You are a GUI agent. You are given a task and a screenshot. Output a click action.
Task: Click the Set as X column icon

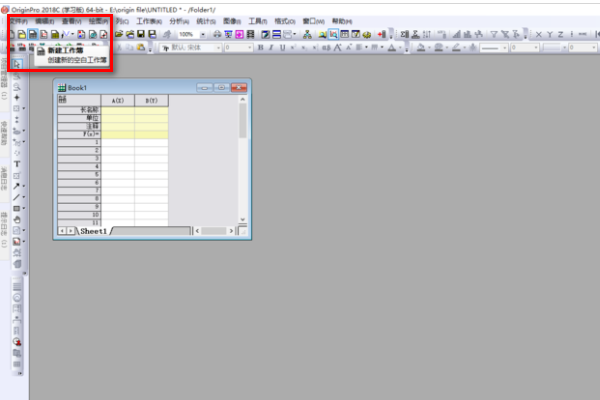pyautogui.click(x=538, y=35)
